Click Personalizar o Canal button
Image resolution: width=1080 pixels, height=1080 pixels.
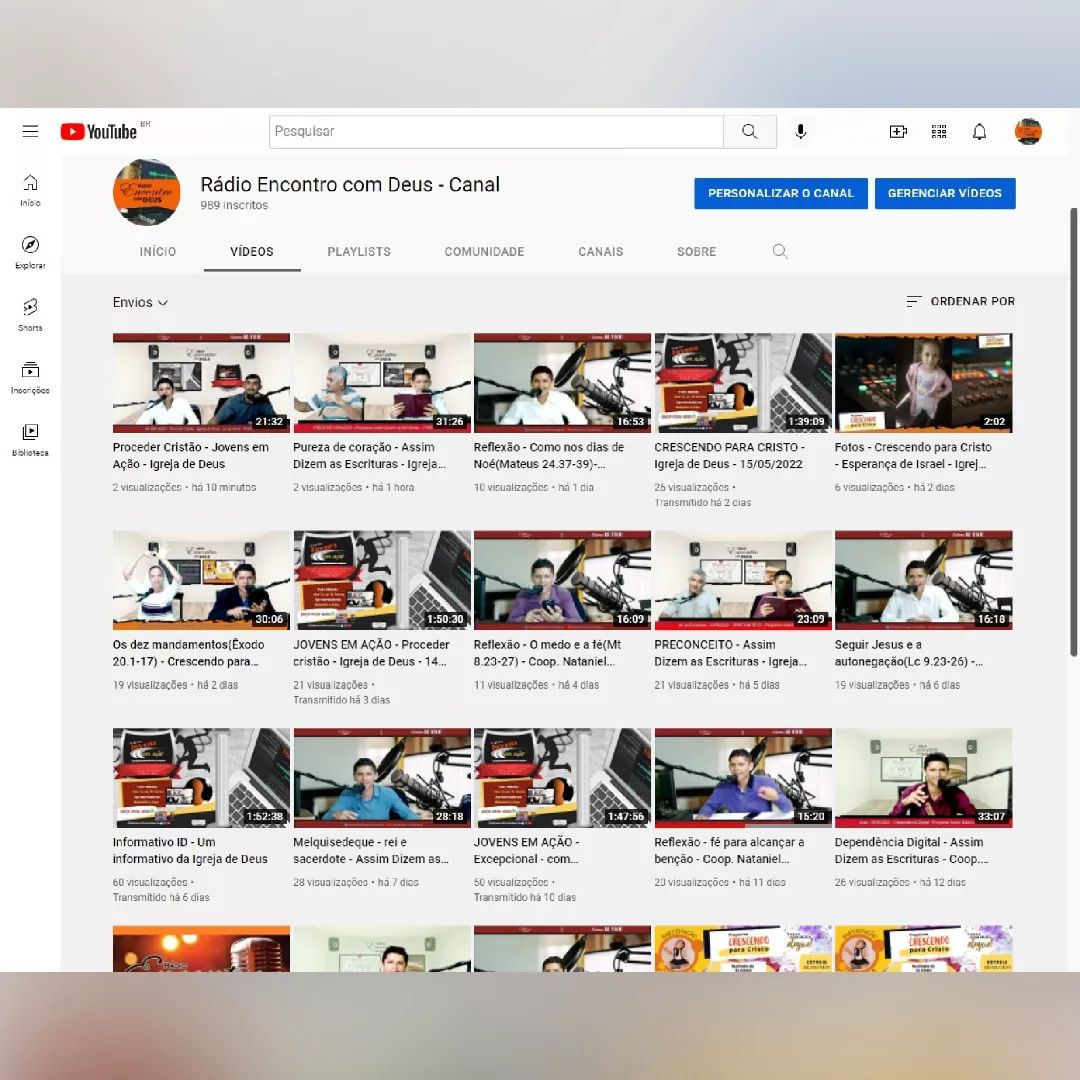(780, 193)
